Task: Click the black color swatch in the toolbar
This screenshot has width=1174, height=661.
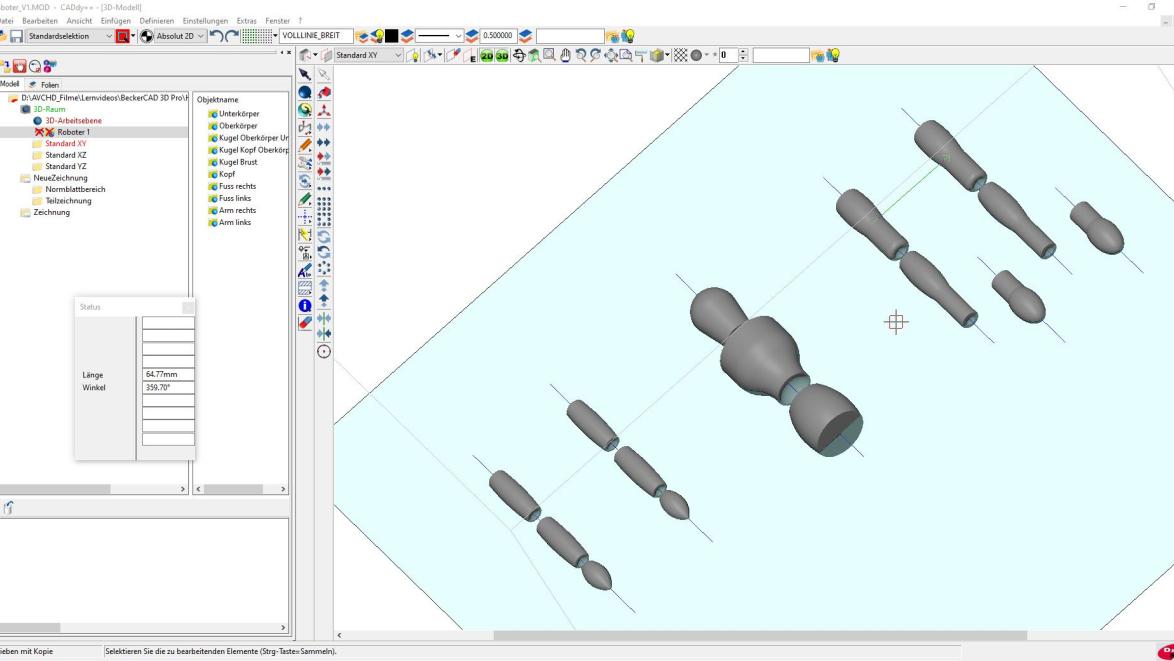Action: [393, 37]
